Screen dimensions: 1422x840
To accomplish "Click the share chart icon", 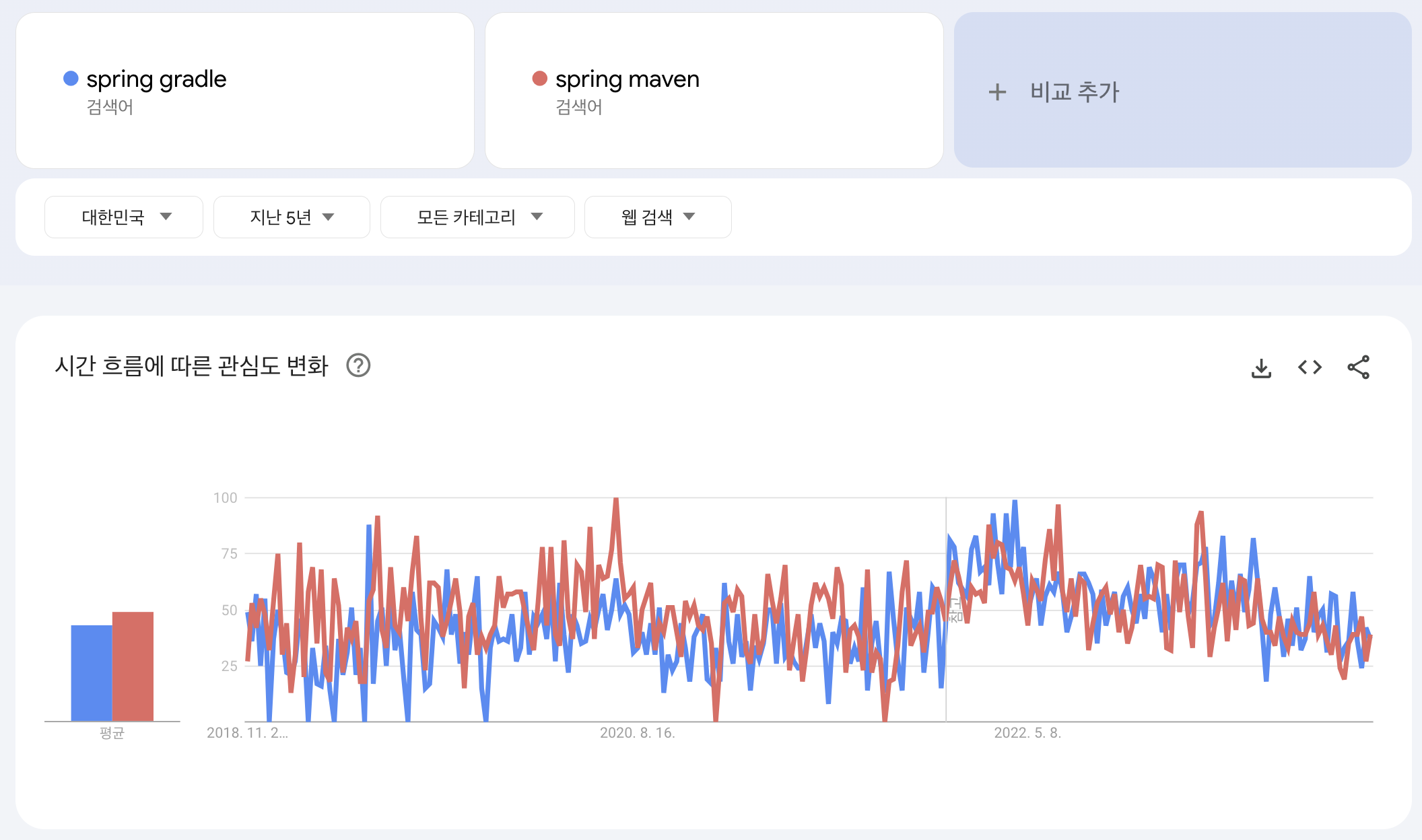I will pos(1358,367).
